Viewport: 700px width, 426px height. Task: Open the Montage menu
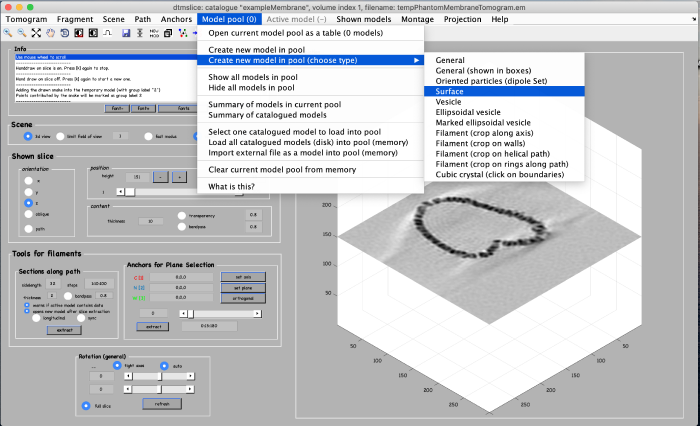[x=417, y=19]
